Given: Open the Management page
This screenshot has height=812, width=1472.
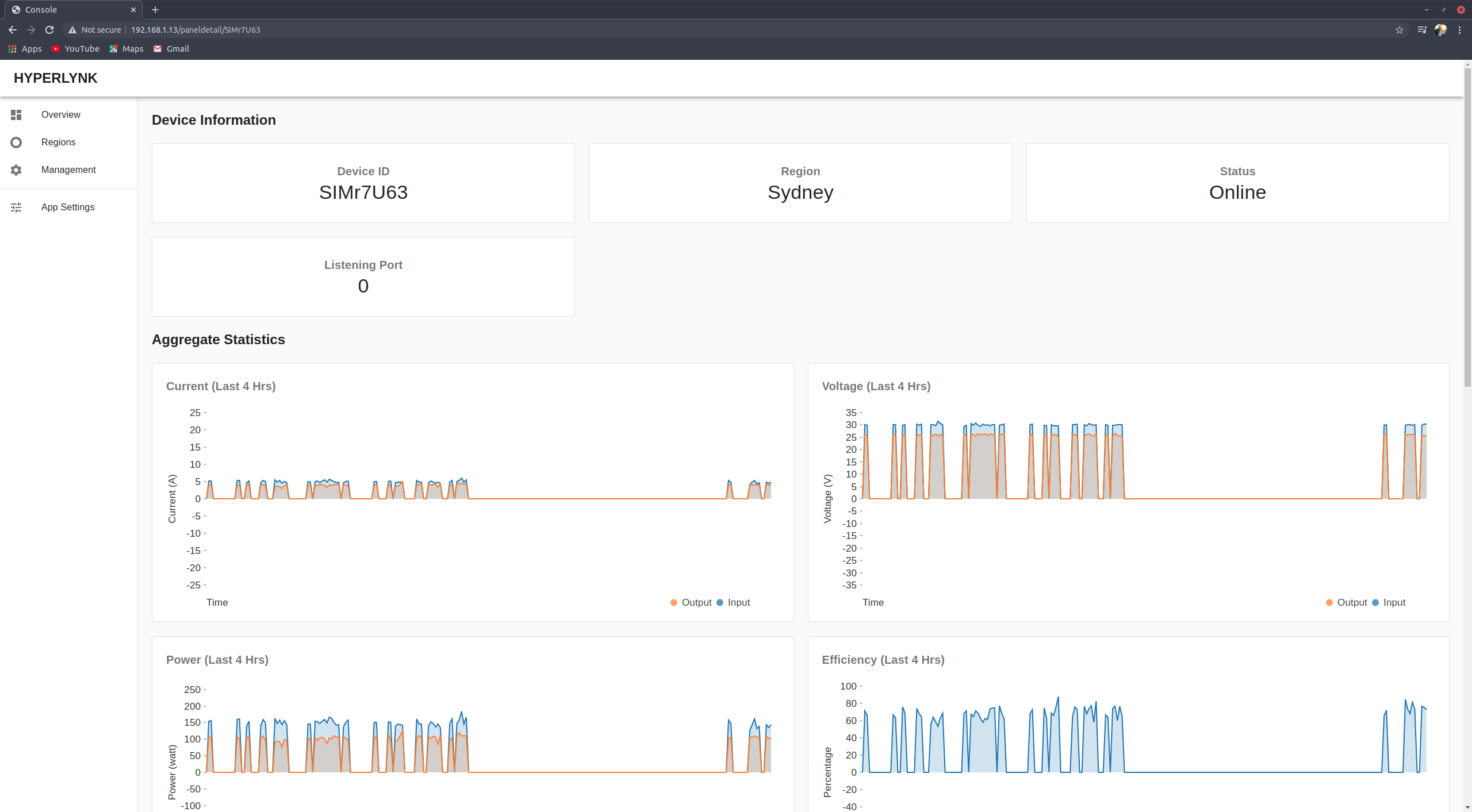Looking at the screenshot, I should (x=68, y=170).
